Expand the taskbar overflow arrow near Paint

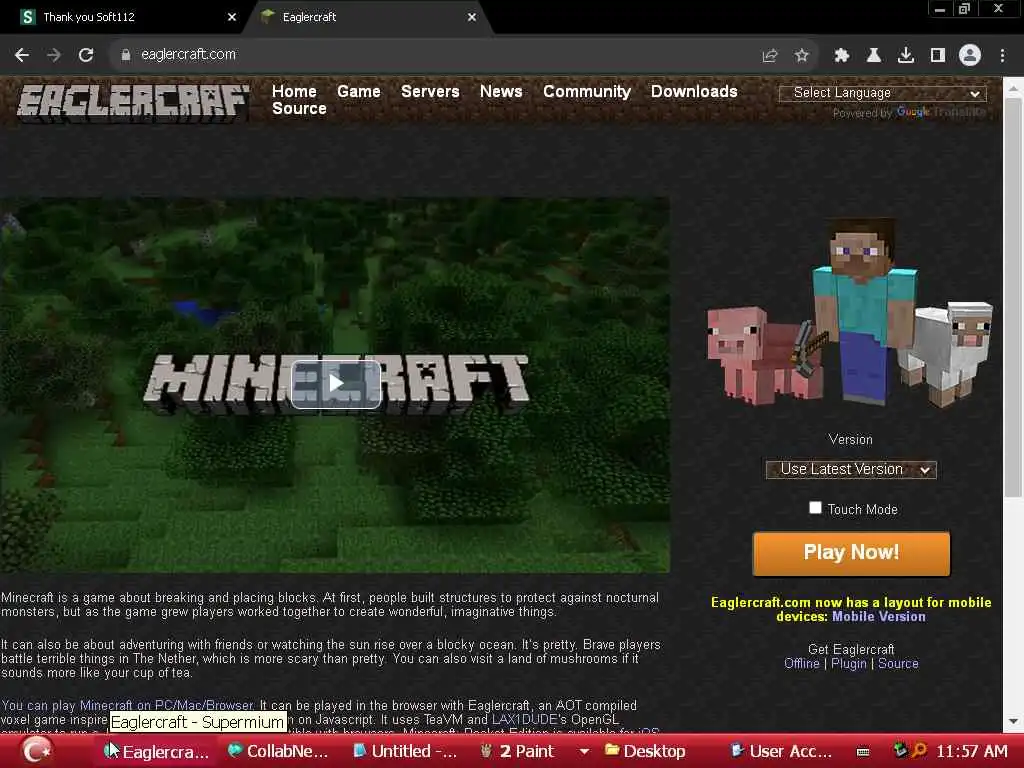[584, 752]
